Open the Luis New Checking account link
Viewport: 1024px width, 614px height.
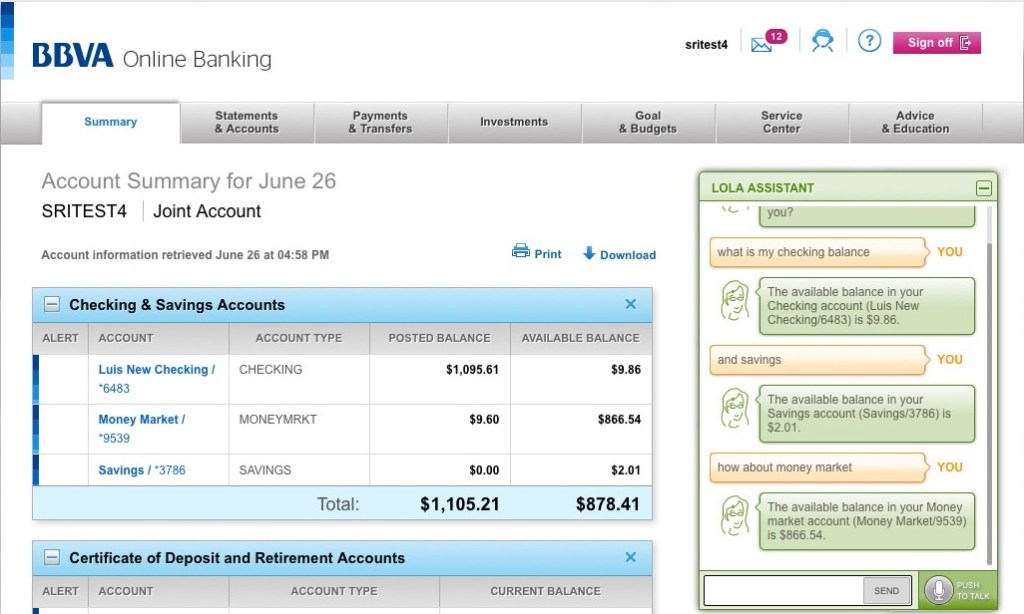click(x=156, y=370)
